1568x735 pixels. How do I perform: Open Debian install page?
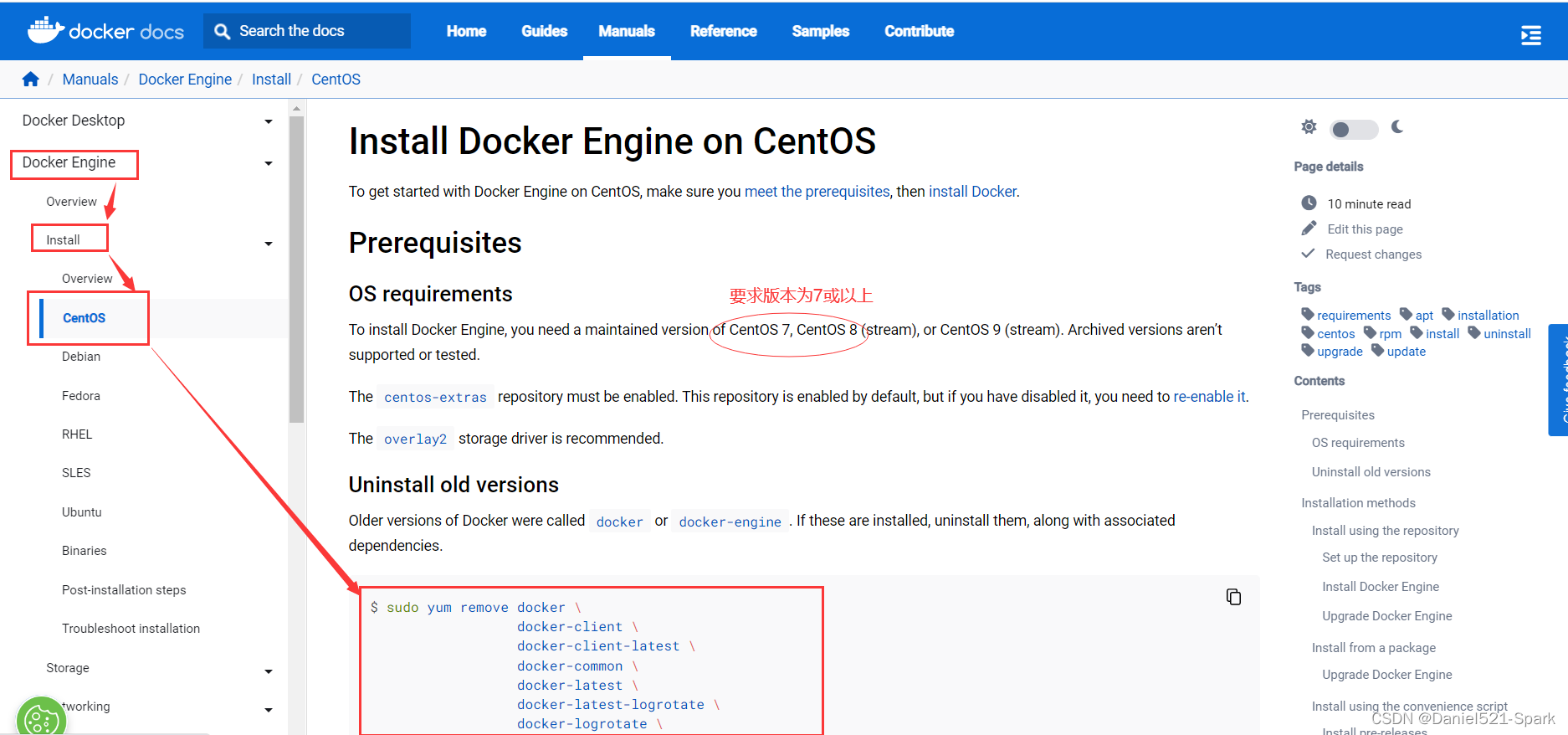tap(81, 357)
